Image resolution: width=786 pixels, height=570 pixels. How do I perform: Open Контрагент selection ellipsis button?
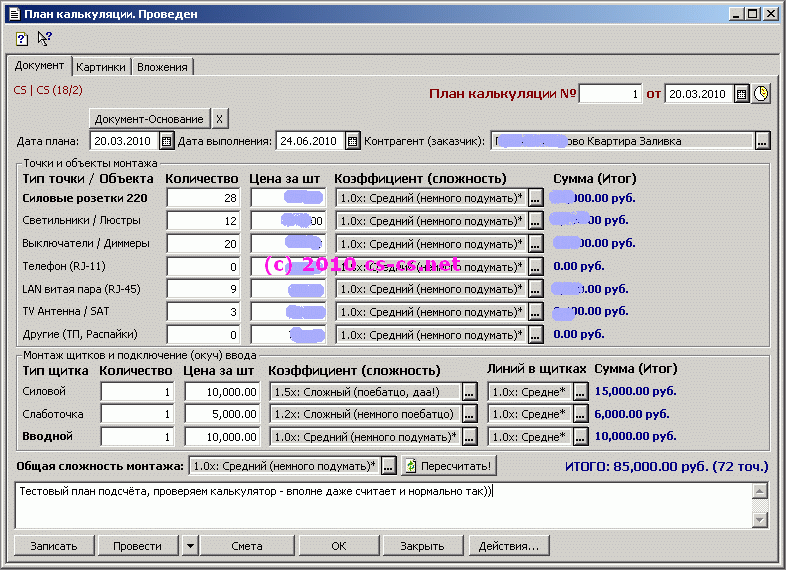[762, 141]
